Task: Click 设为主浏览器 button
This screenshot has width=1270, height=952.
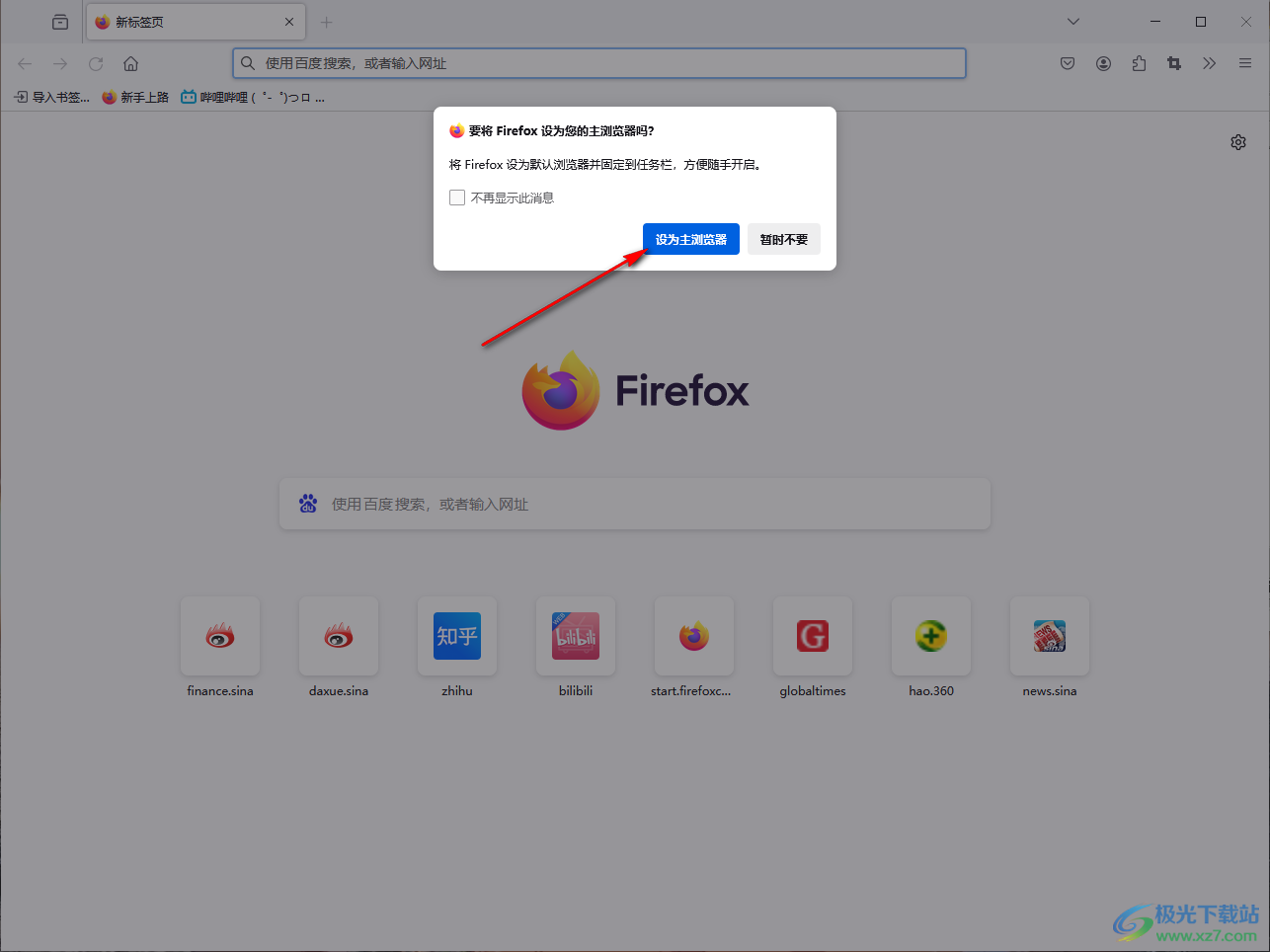Action: pyautogui.click(x=691, y=239)
